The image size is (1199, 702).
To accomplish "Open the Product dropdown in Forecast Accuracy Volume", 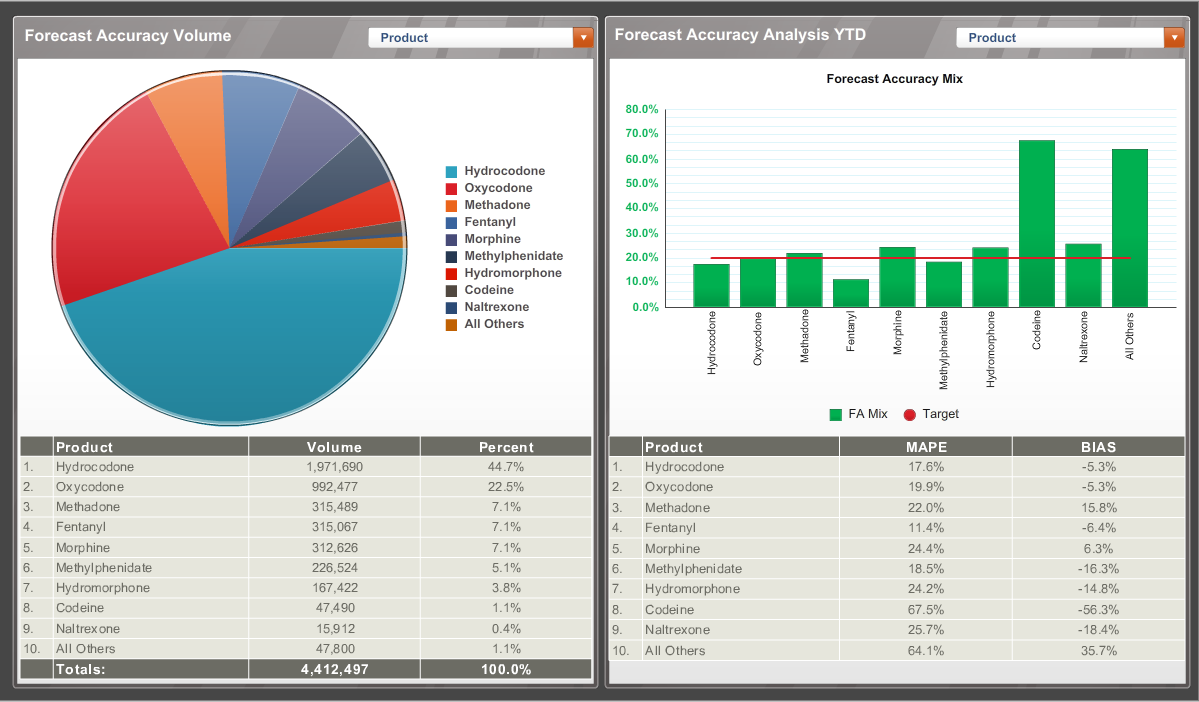I will click(x=470, y=36).
